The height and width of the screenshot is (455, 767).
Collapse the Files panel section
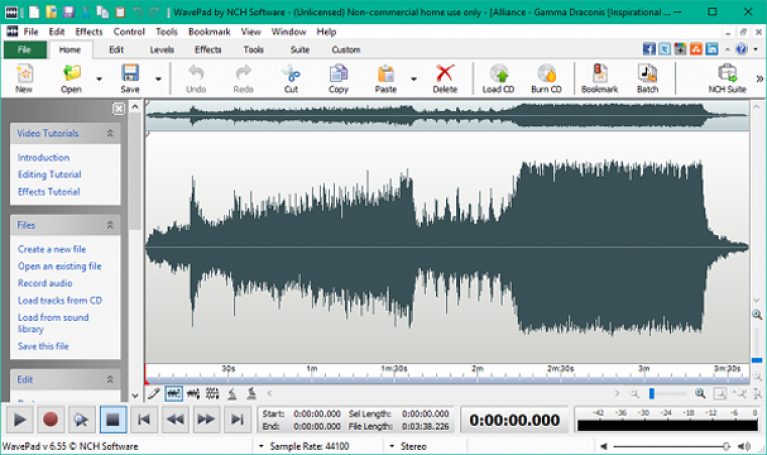click(x=110, y=225)
